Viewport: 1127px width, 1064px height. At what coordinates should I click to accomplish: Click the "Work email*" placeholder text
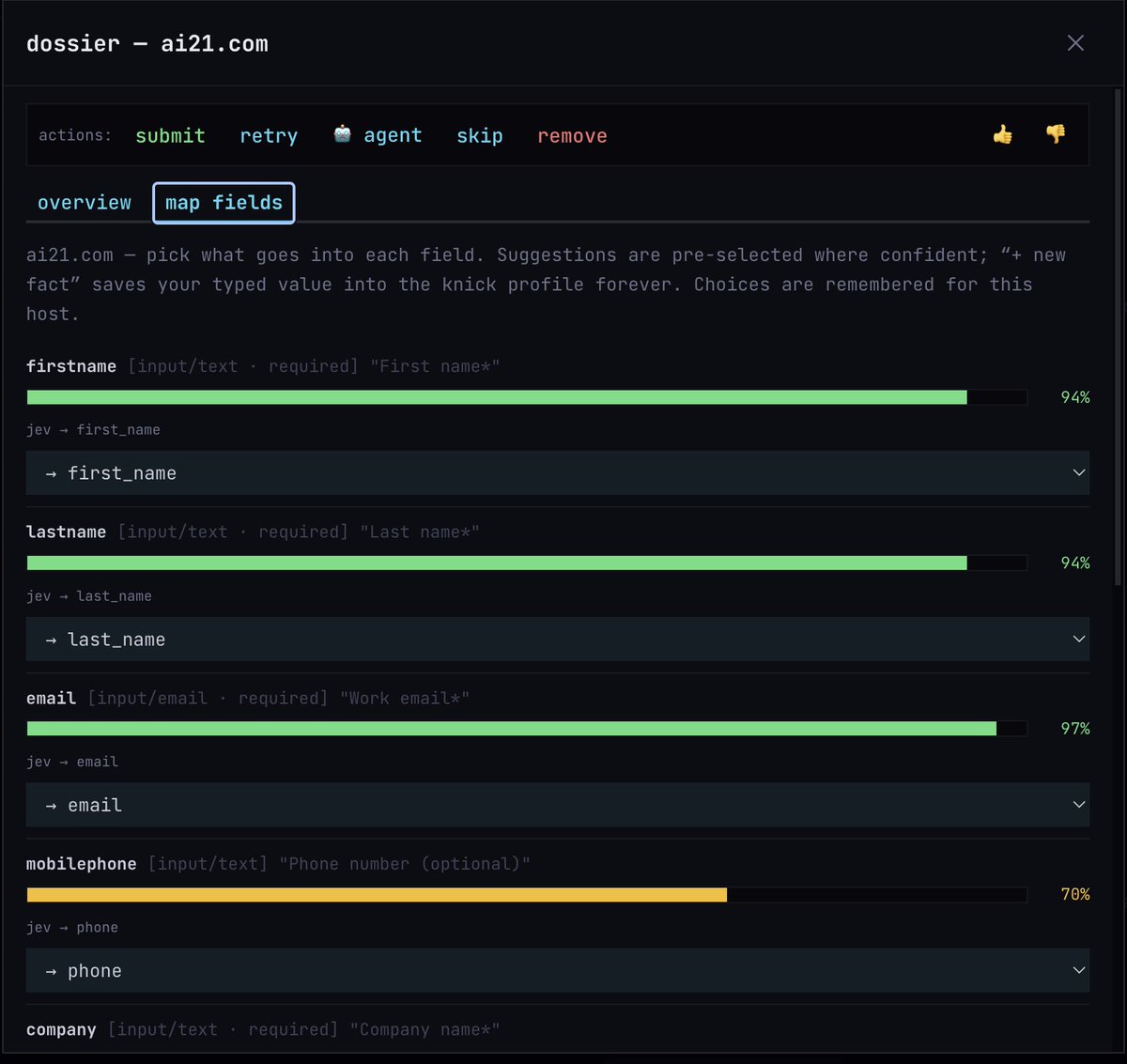point(405,698)
